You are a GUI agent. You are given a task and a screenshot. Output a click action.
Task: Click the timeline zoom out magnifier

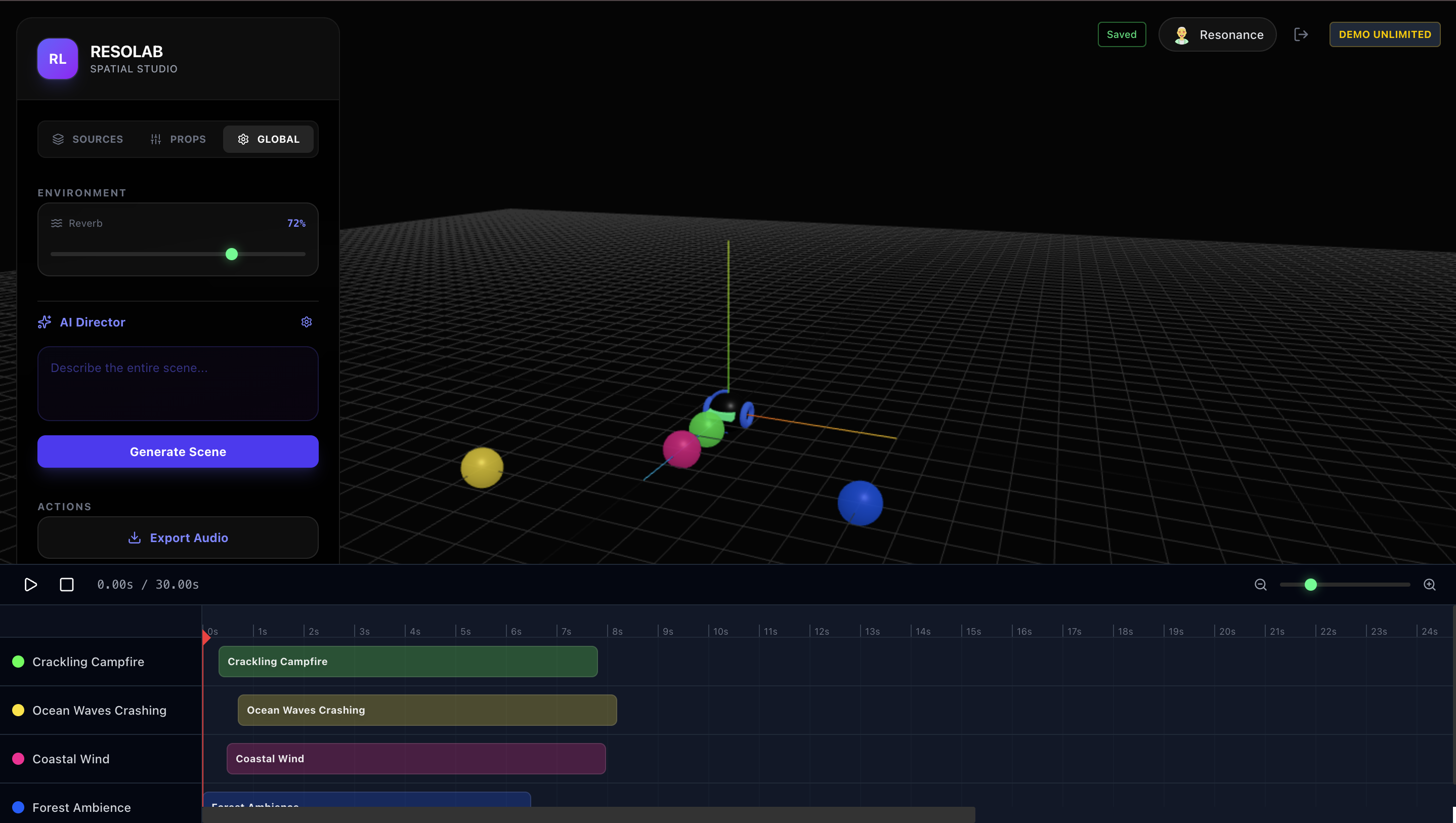(1260, 584)
